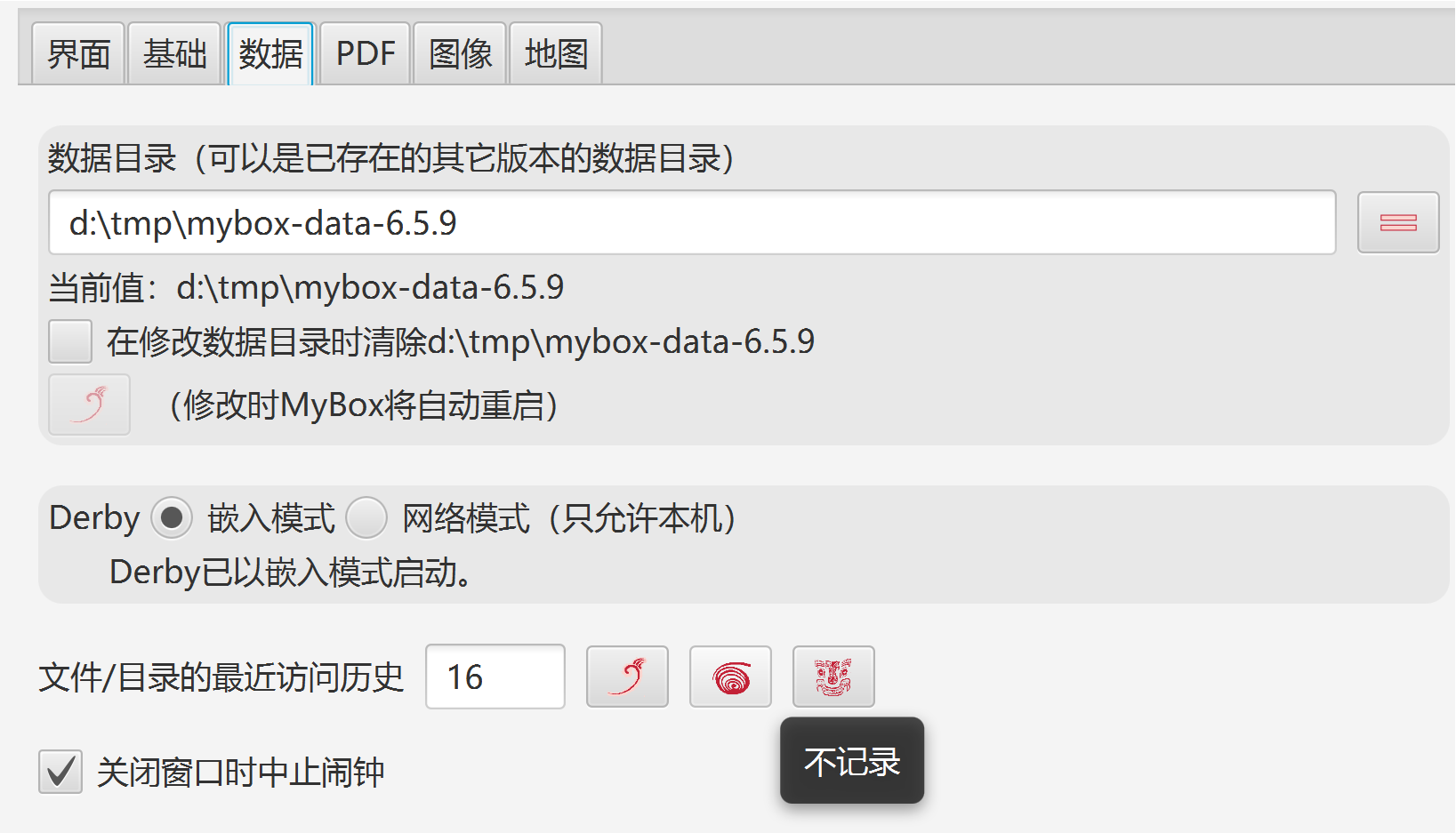The image size is (1456, 833).
Task: Confirm data directory change with swoosh button
Action: point(90,404)
